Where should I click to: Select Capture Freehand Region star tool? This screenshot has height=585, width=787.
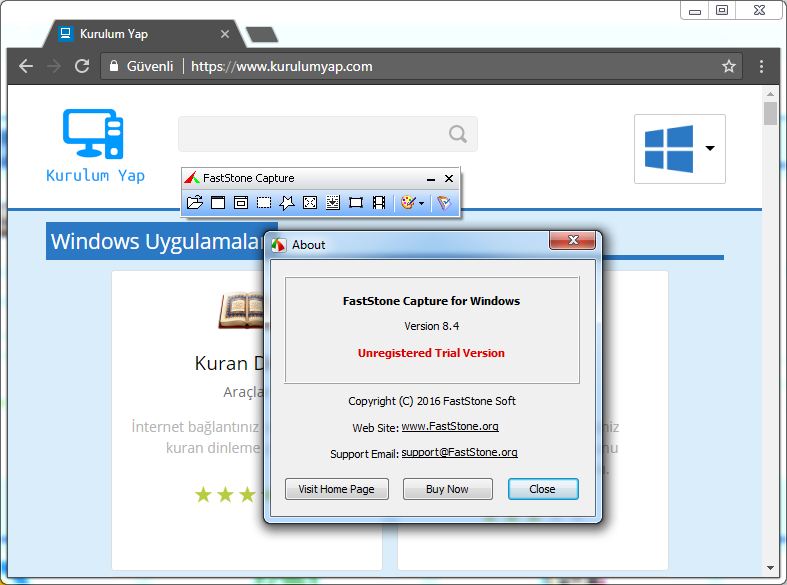[287, 203]
